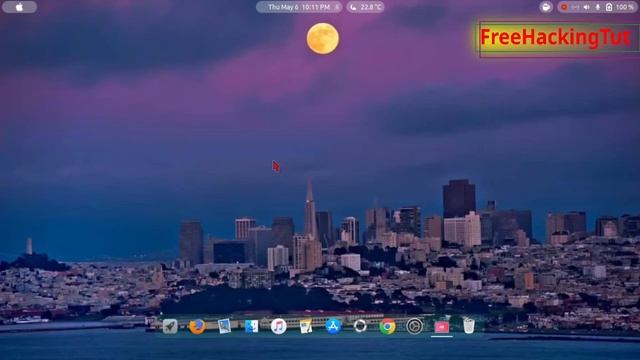Click the red recording indicator icon
Screen dimensions: 640x360
click(x=564, y=7)
